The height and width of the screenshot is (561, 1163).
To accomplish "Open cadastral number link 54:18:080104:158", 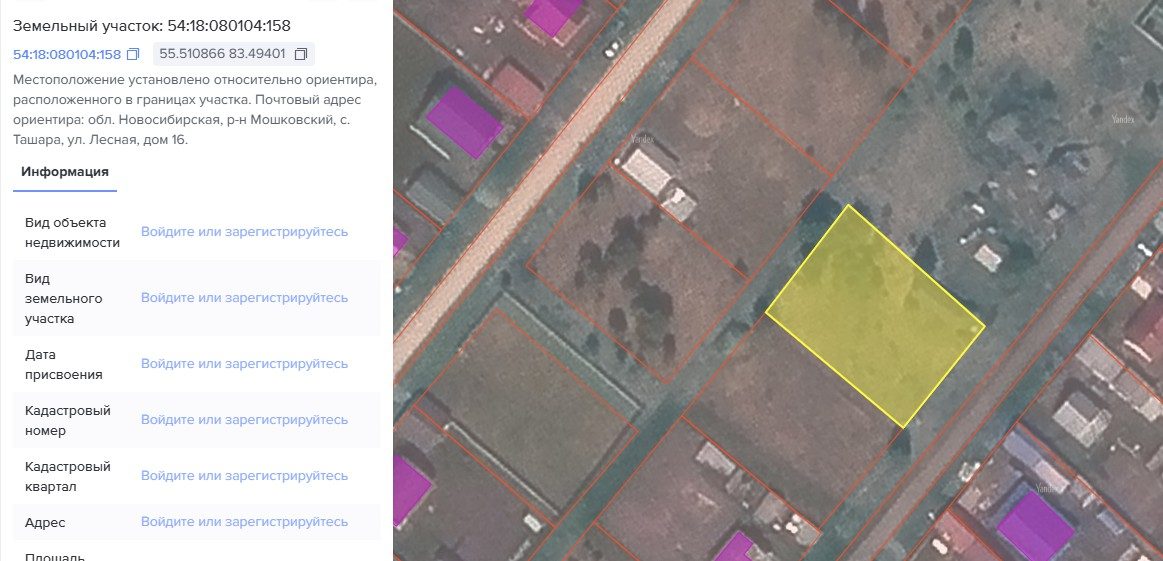I will (x=67, y=54).
